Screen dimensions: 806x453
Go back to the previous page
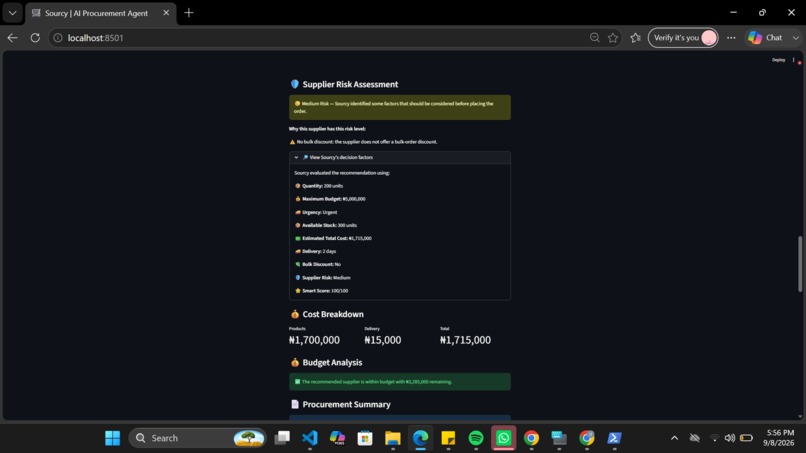[x=12, y=38]
